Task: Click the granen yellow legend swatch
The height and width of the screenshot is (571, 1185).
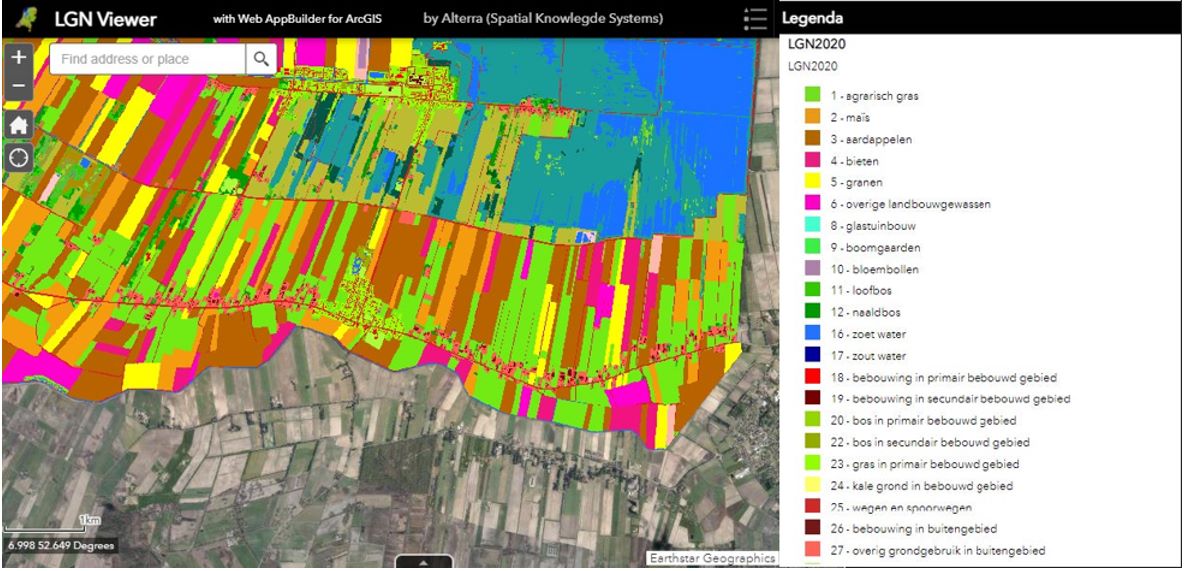Action: 813,183
